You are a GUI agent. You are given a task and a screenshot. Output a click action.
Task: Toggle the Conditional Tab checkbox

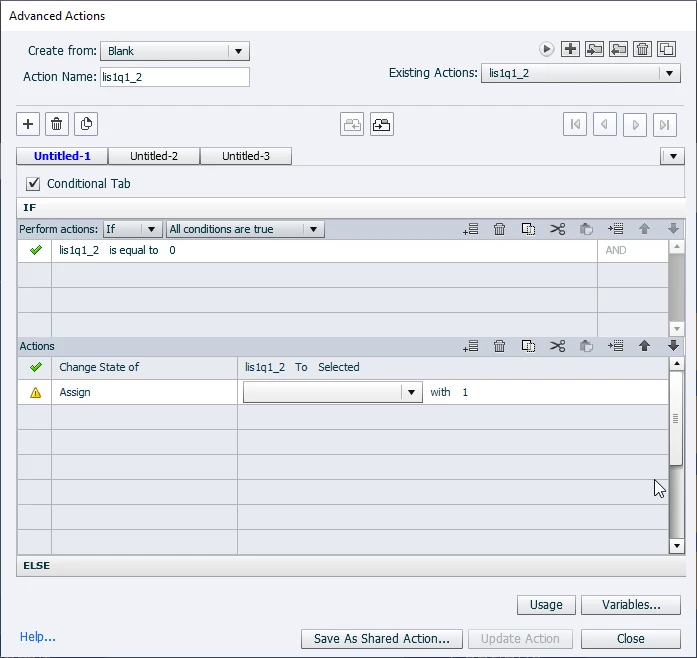pos(33,184)
